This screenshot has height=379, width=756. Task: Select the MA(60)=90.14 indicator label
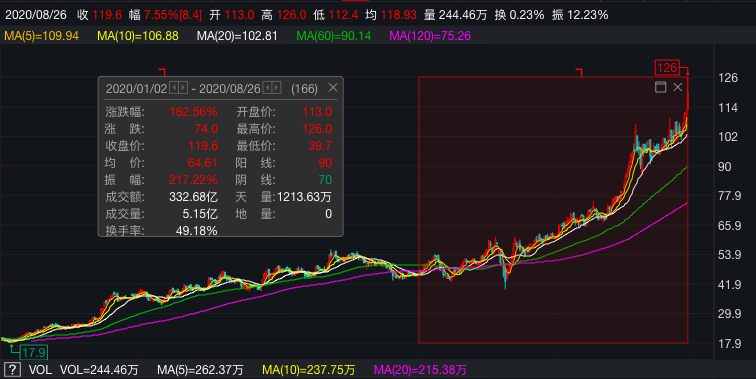(334, 36)
